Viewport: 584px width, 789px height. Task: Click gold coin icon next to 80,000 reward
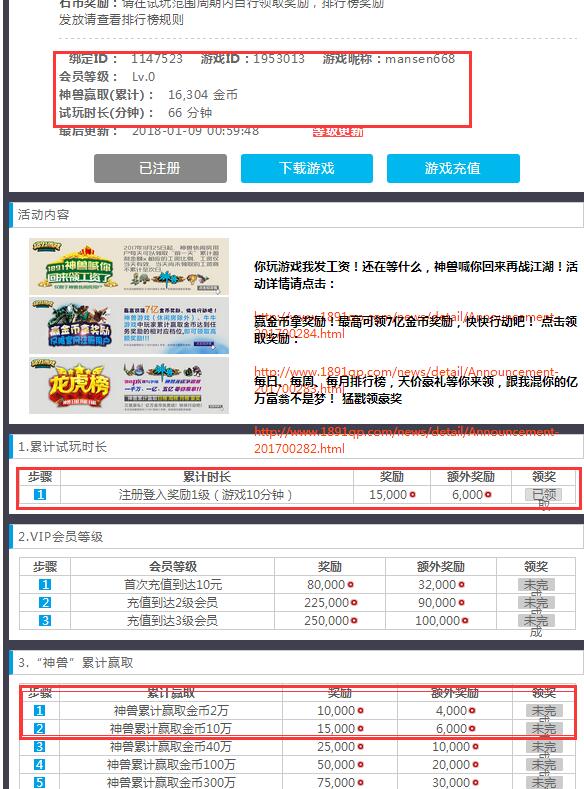[x=351, y=585]
